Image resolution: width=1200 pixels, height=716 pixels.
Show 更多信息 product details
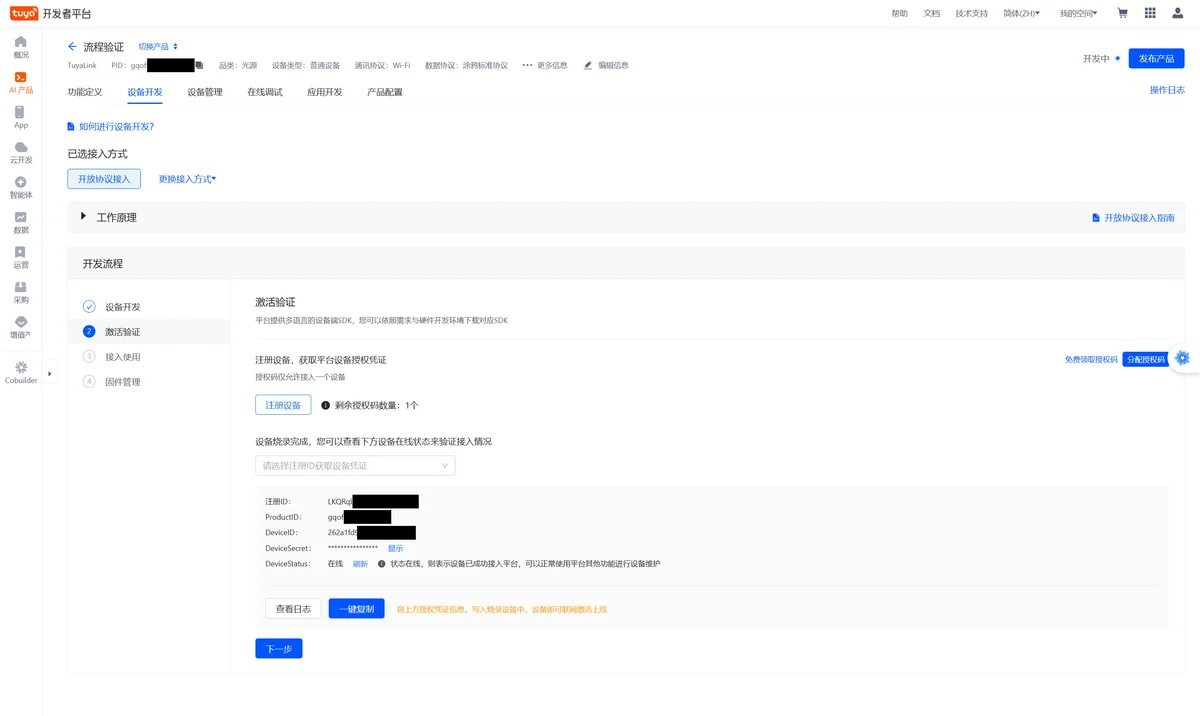(x=545, y=65)
